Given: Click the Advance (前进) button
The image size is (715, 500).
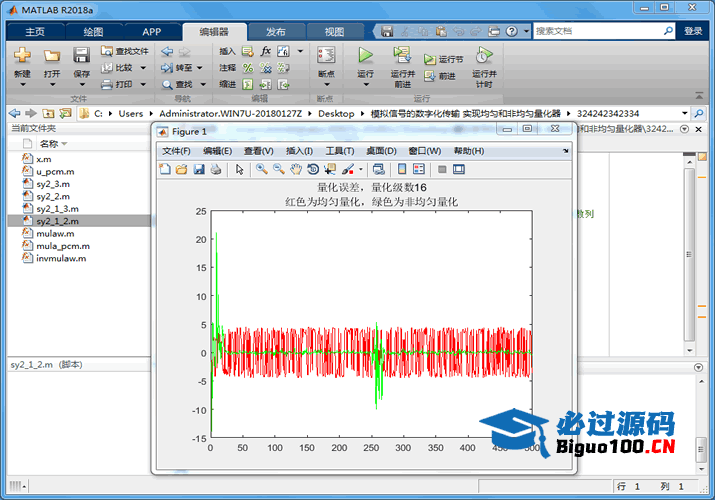Looking at the screenshot, I should coord(440,76).
